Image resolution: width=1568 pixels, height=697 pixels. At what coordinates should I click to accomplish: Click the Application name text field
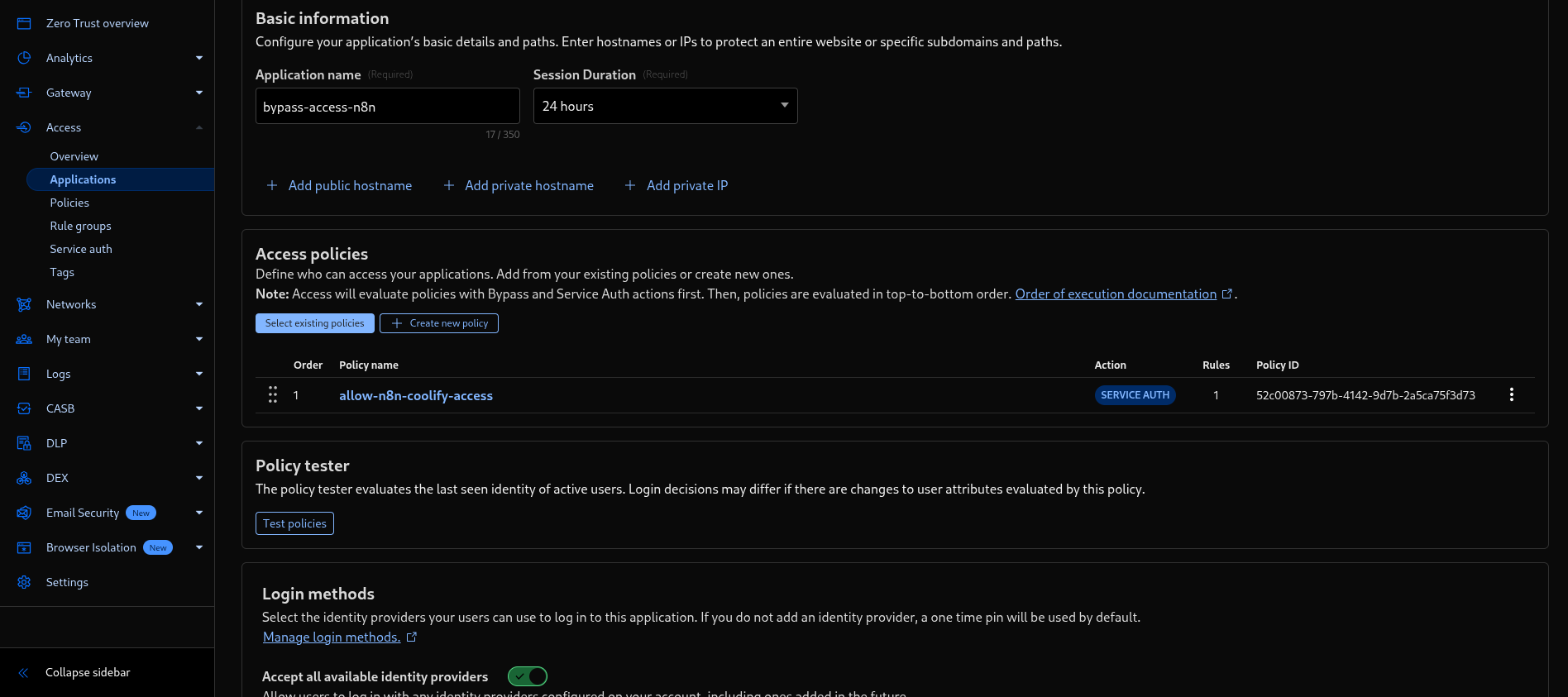(x=387, y=107)
